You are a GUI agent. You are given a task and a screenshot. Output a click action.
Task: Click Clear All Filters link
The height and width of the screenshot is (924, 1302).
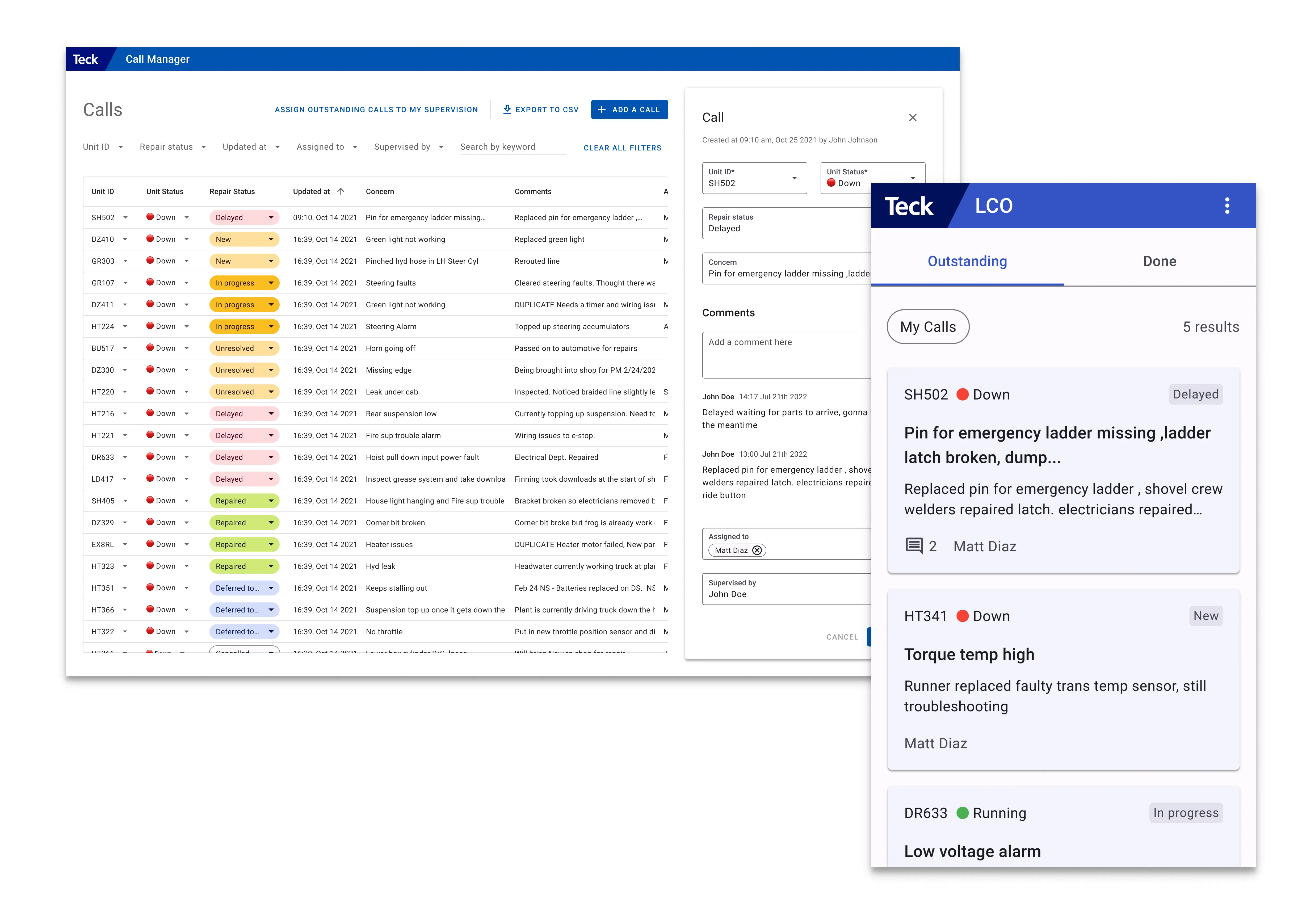pos(622,148)
